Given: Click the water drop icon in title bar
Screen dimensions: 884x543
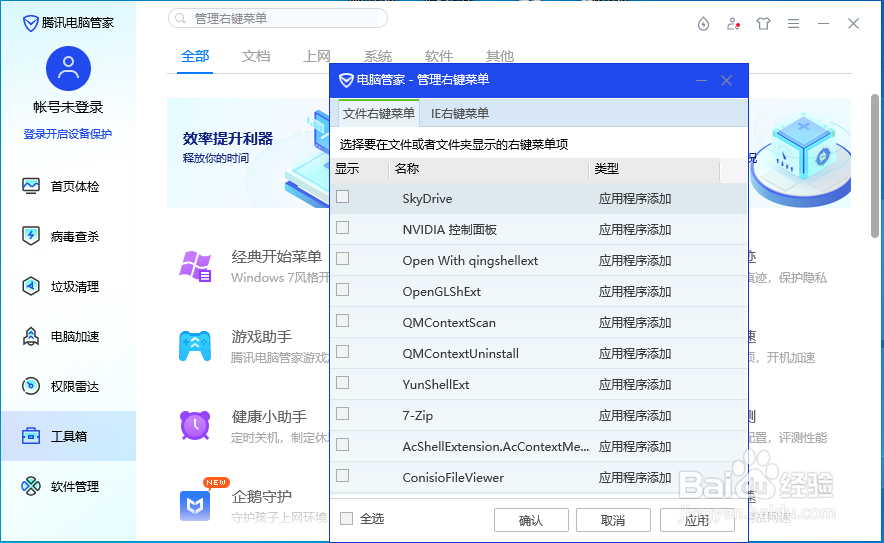Looking at the screenshot, I should 703,24.
